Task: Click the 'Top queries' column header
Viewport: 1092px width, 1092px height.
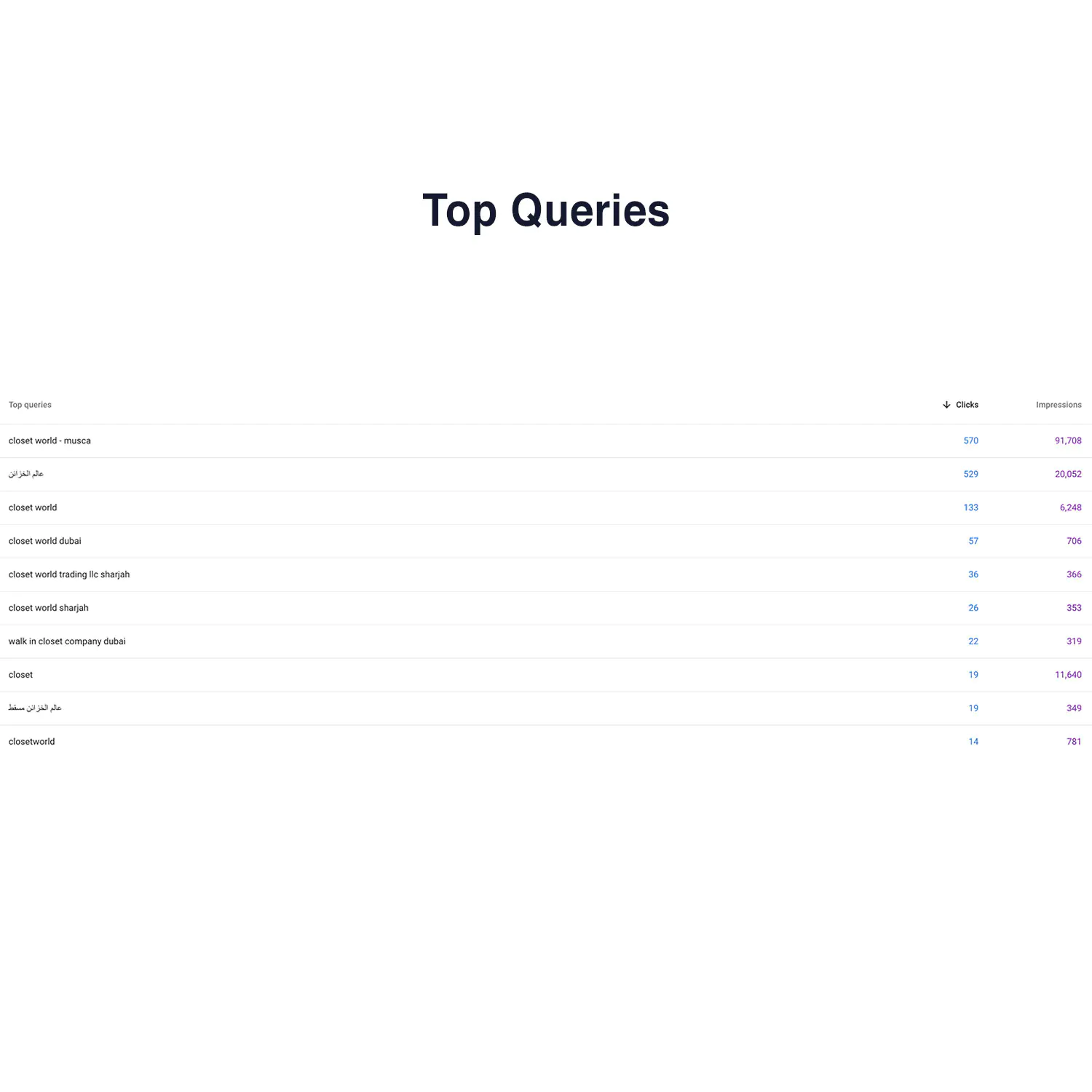Action: pos(30,405)
